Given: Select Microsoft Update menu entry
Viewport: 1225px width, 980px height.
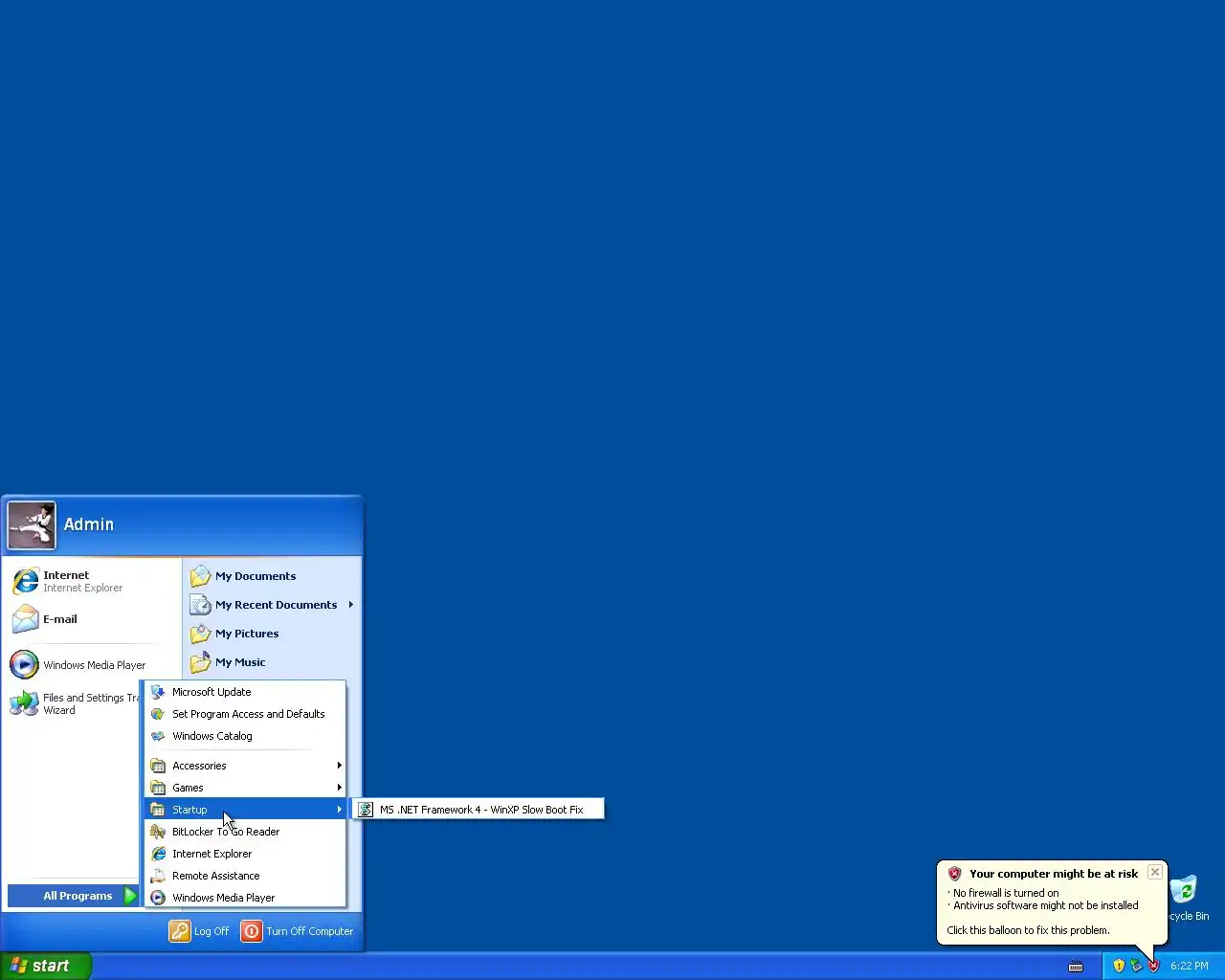Looking at the screenshot, I should coord(245,692).
